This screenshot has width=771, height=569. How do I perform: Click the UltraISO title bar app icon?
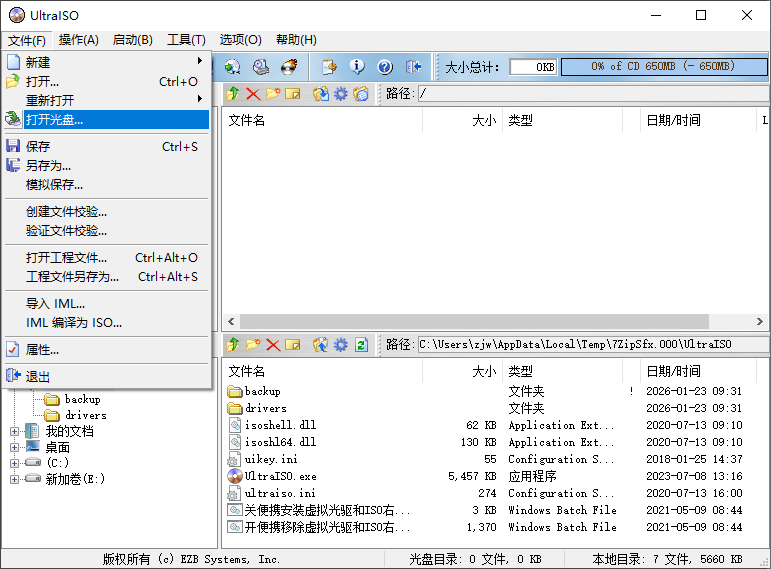pyautogui.click(x=17, y=15)
